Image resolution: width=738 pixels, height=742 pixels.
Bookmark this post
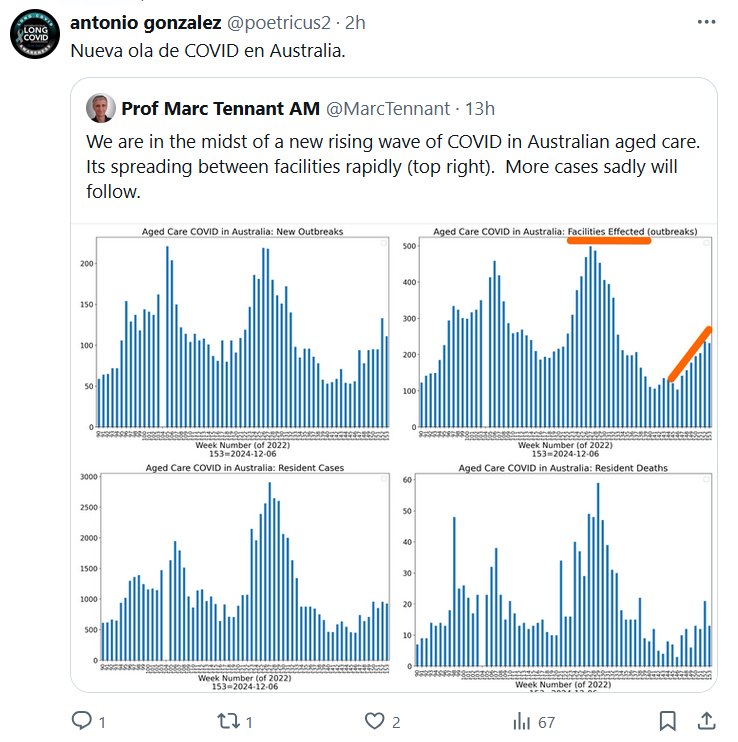670,720
